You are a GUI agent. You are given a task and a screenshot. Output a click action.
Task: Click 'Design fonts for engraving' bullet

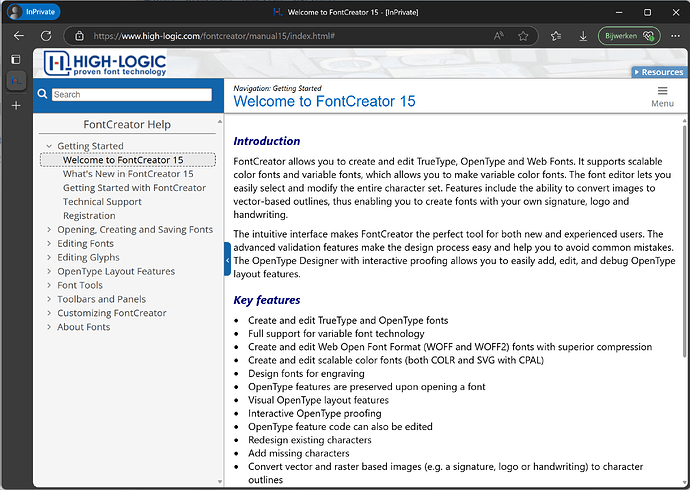coord(306,374)
